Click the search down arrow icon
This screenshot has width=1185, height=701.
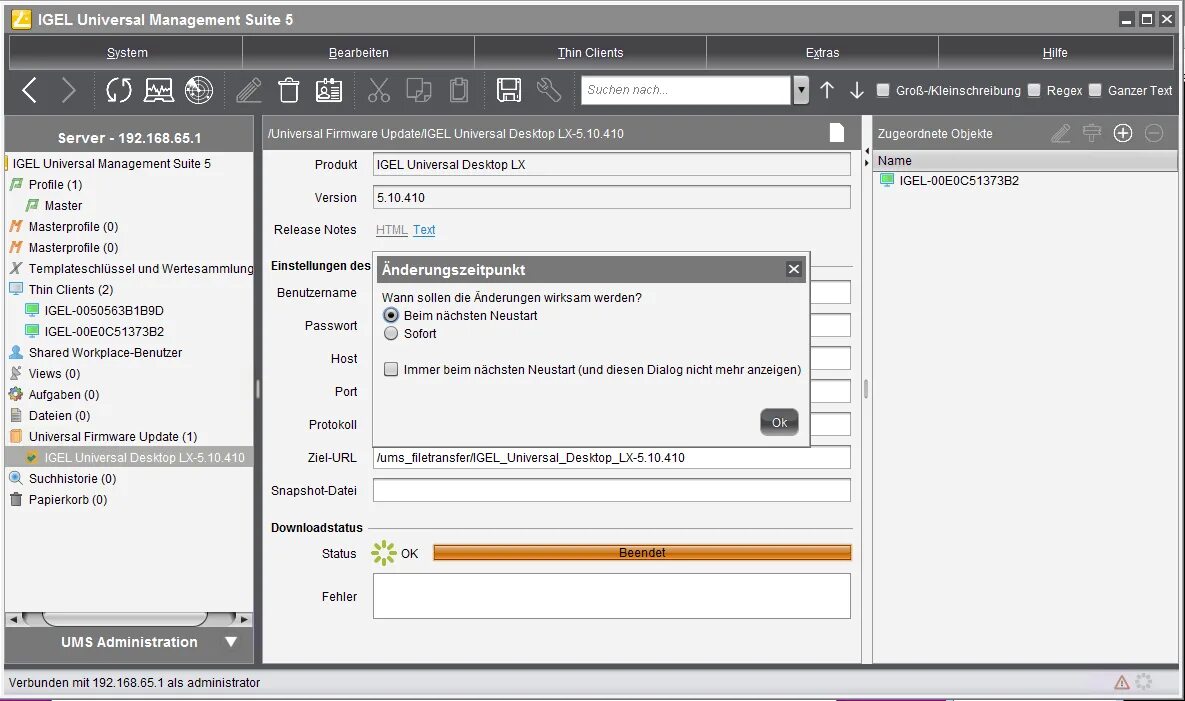pyautogui.click(x=856, y=90)
